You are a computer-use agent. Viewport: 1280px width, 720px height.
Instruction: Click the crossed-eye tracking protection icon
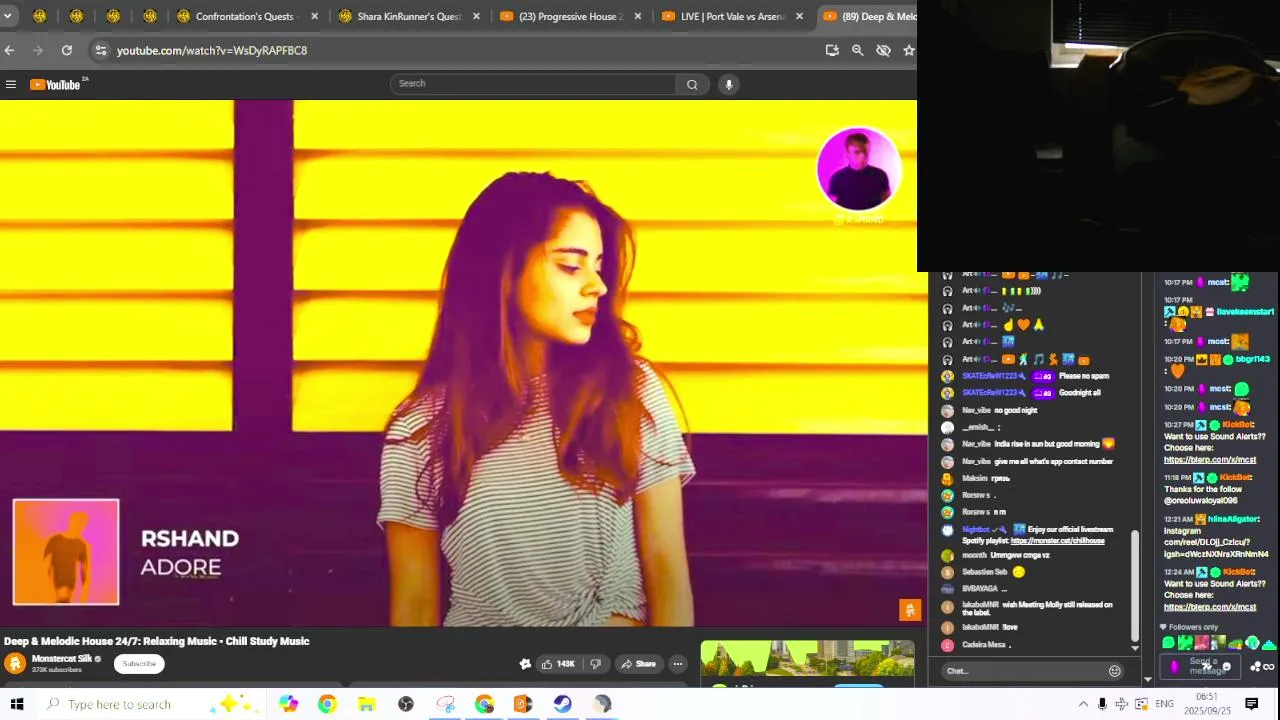[x=883, y=50]
